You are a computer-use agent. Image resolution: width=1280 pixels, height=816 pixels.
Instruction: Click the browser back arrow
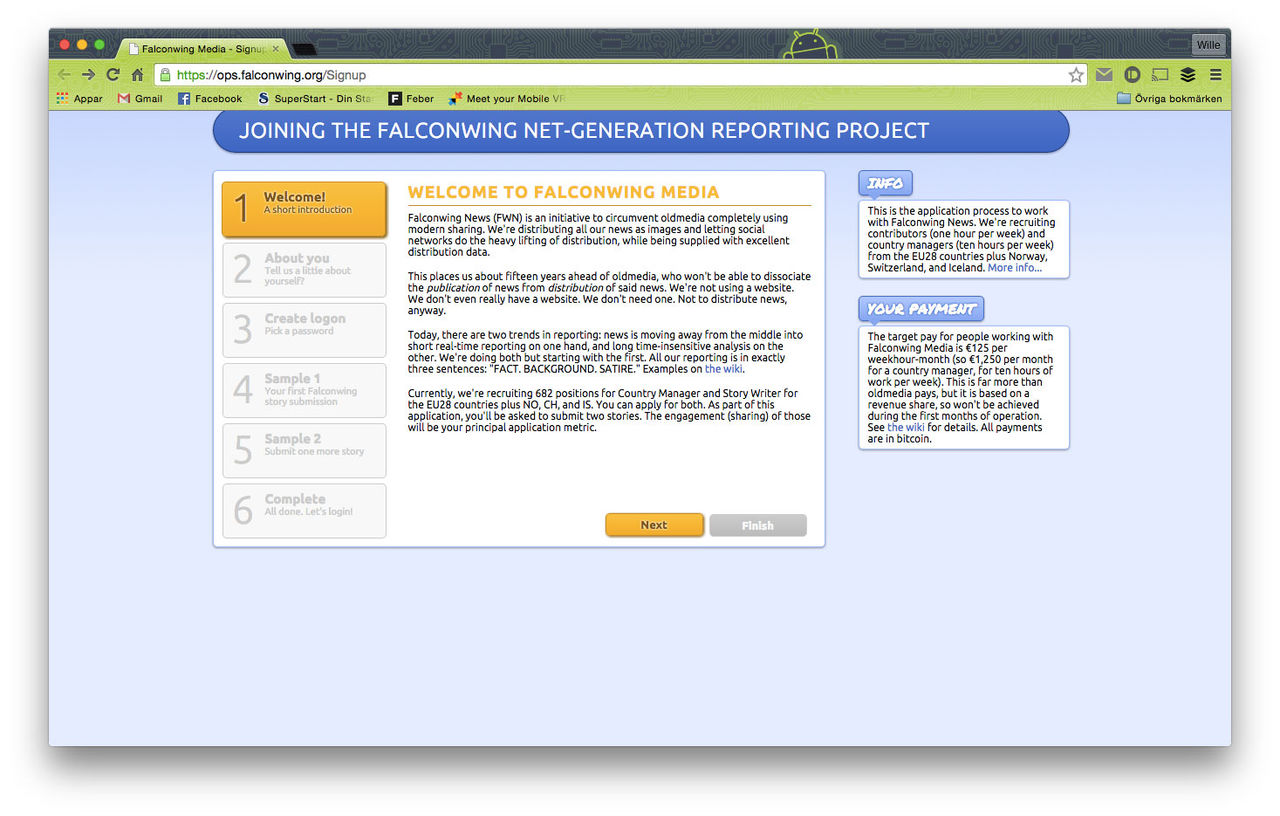pyautogui.click(x=64, y=75)
